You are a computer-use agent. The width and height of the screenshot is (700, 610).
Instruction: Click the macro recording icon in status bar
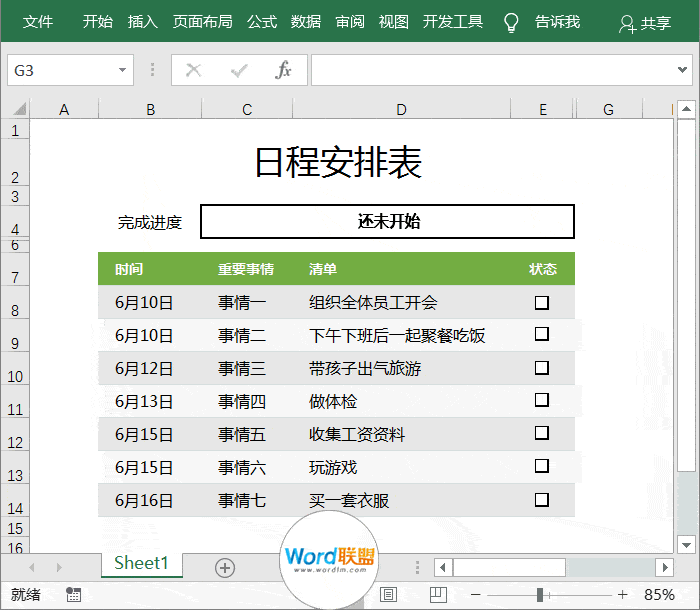(73, 594)
